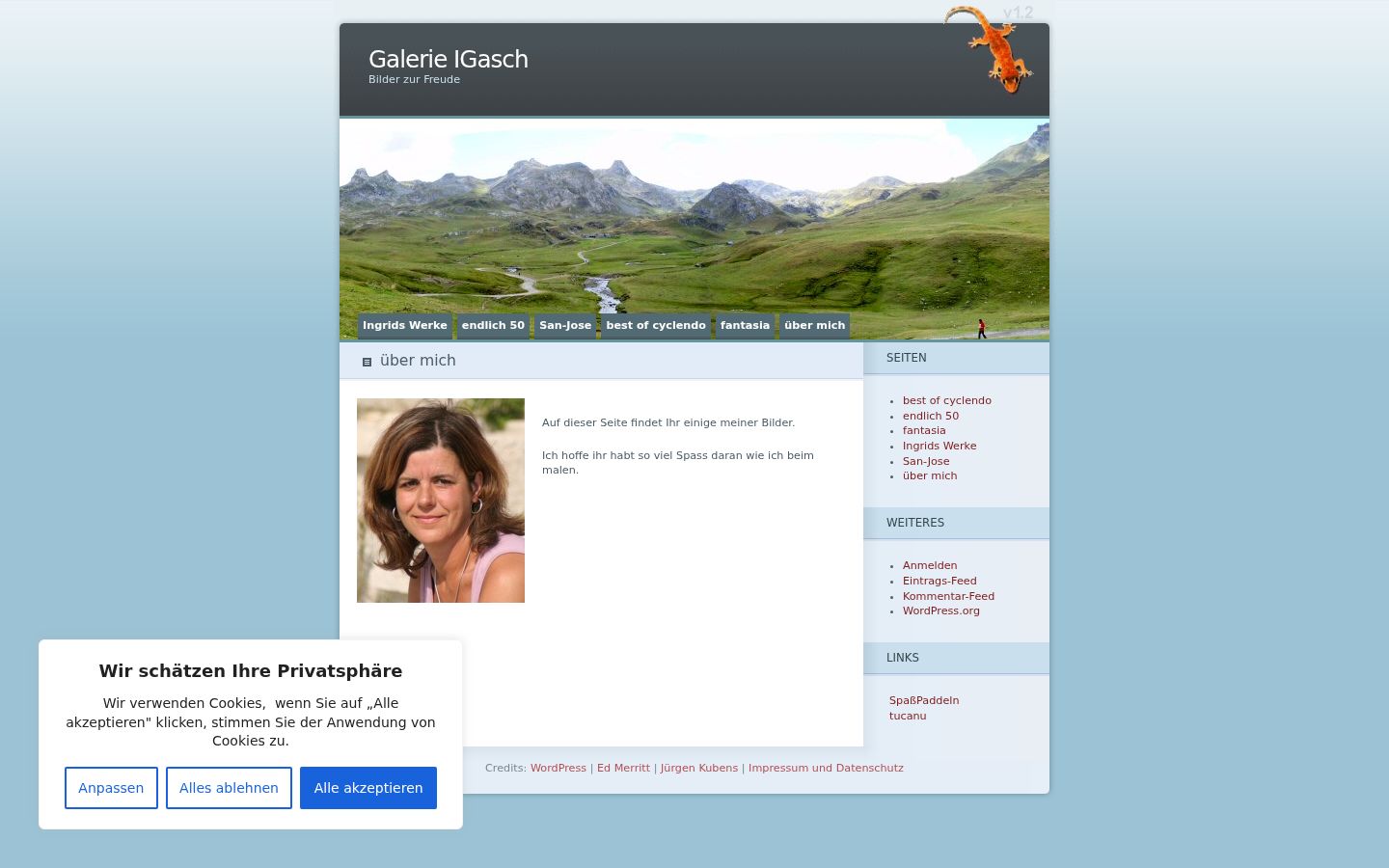The width and height of the screenshot is (1389, 868).
Task: Open 'best of cyclendo' navigation tab
Action: (656, 325)
